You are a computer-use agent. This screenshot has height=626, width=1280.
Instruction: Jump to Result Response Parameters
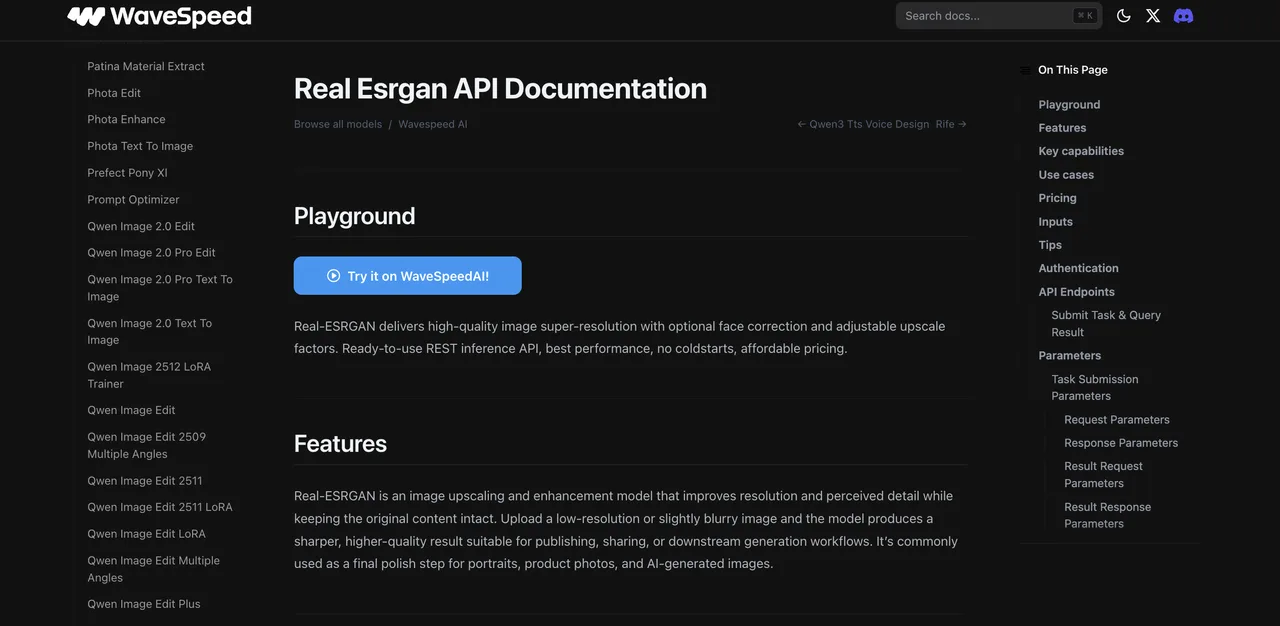pos(1107,515)
